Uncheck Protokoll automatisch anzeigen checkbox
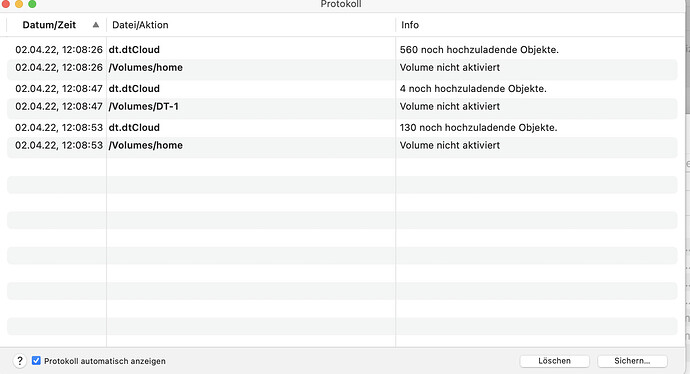This screenshot has height=374, width=690. click(36, 361)
